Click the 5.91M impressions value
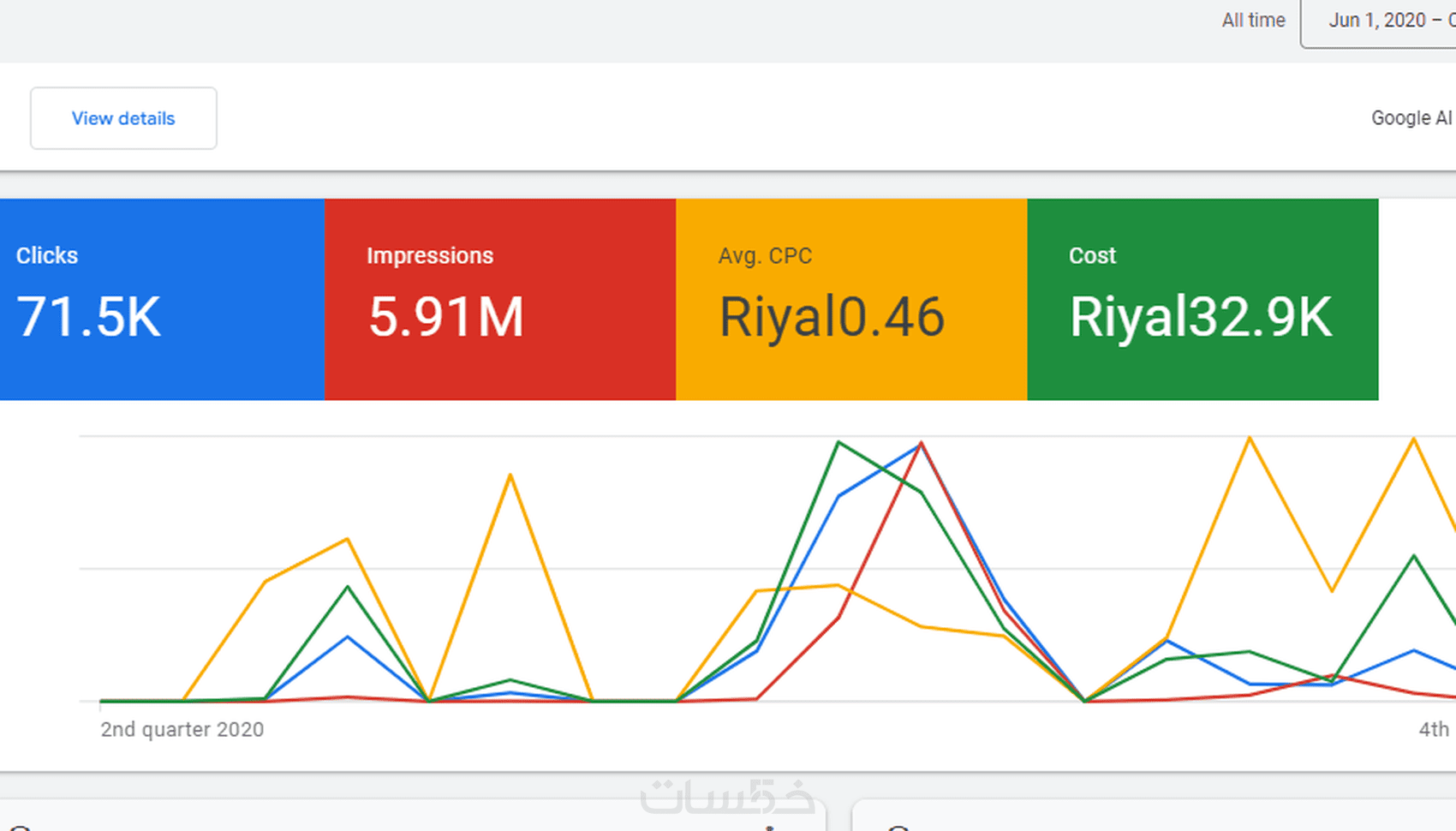The image size is (1456, 831). pos(445,317)
